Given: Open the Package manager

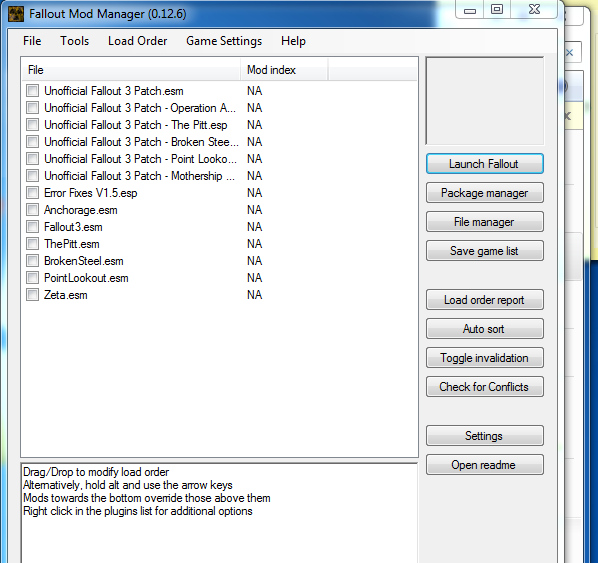Looking at the screenshot, I should [x=484, y=193].
